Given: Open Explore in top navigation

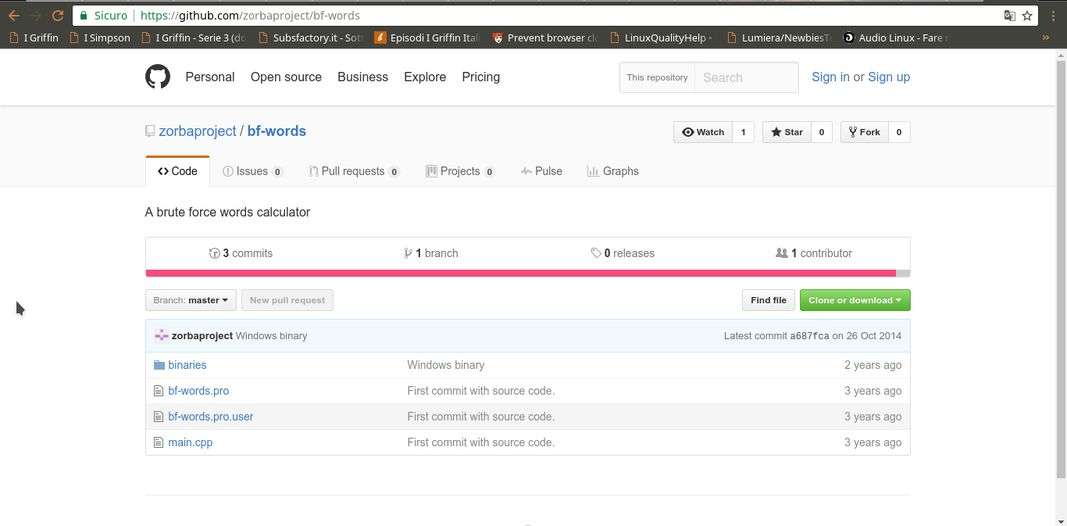Looking at the screenshot, I should [x=425, y=77].
